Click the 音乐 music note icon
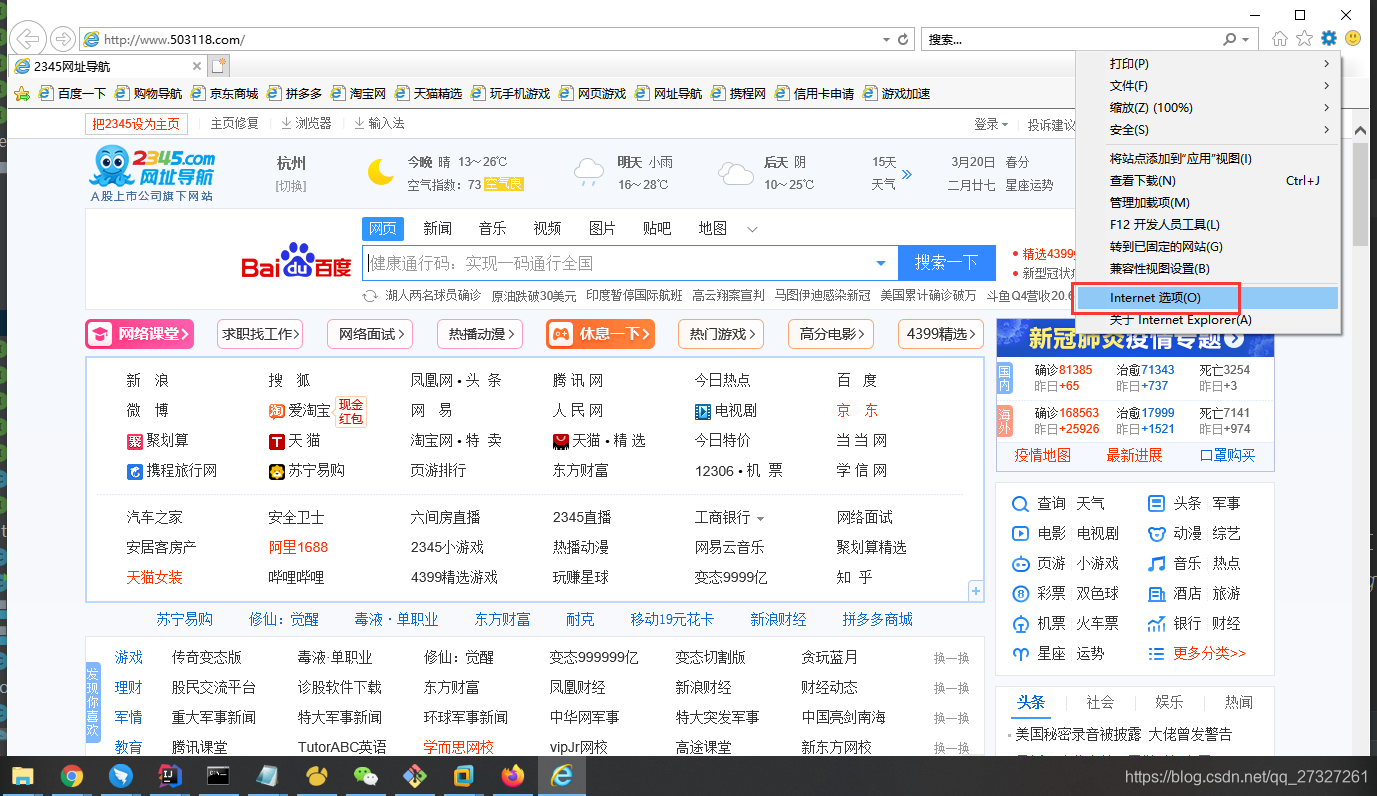Screen dimensions: 1377x796 [x=1157, y=564]
